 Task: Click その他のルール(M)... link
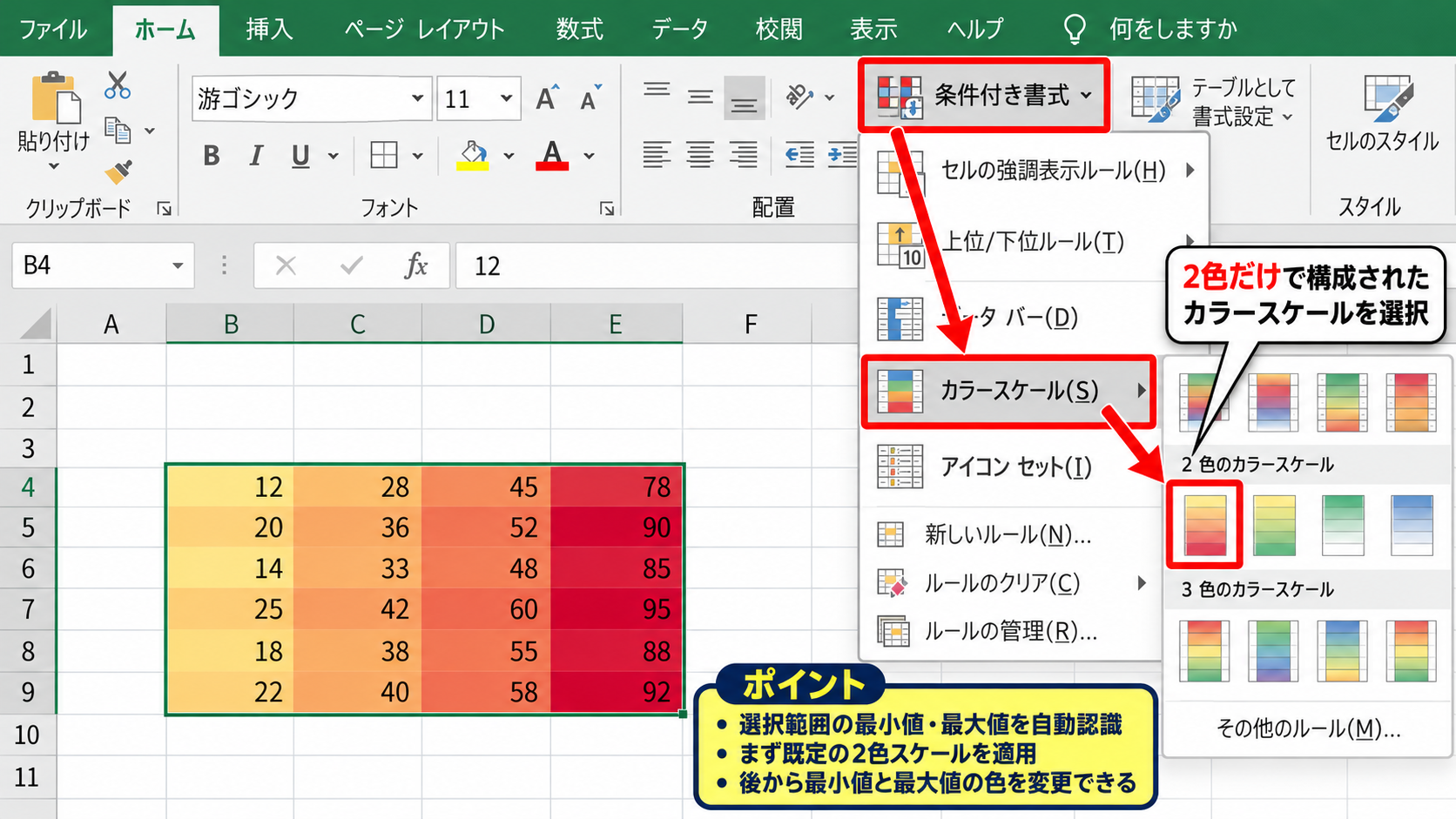(1308, 728)
